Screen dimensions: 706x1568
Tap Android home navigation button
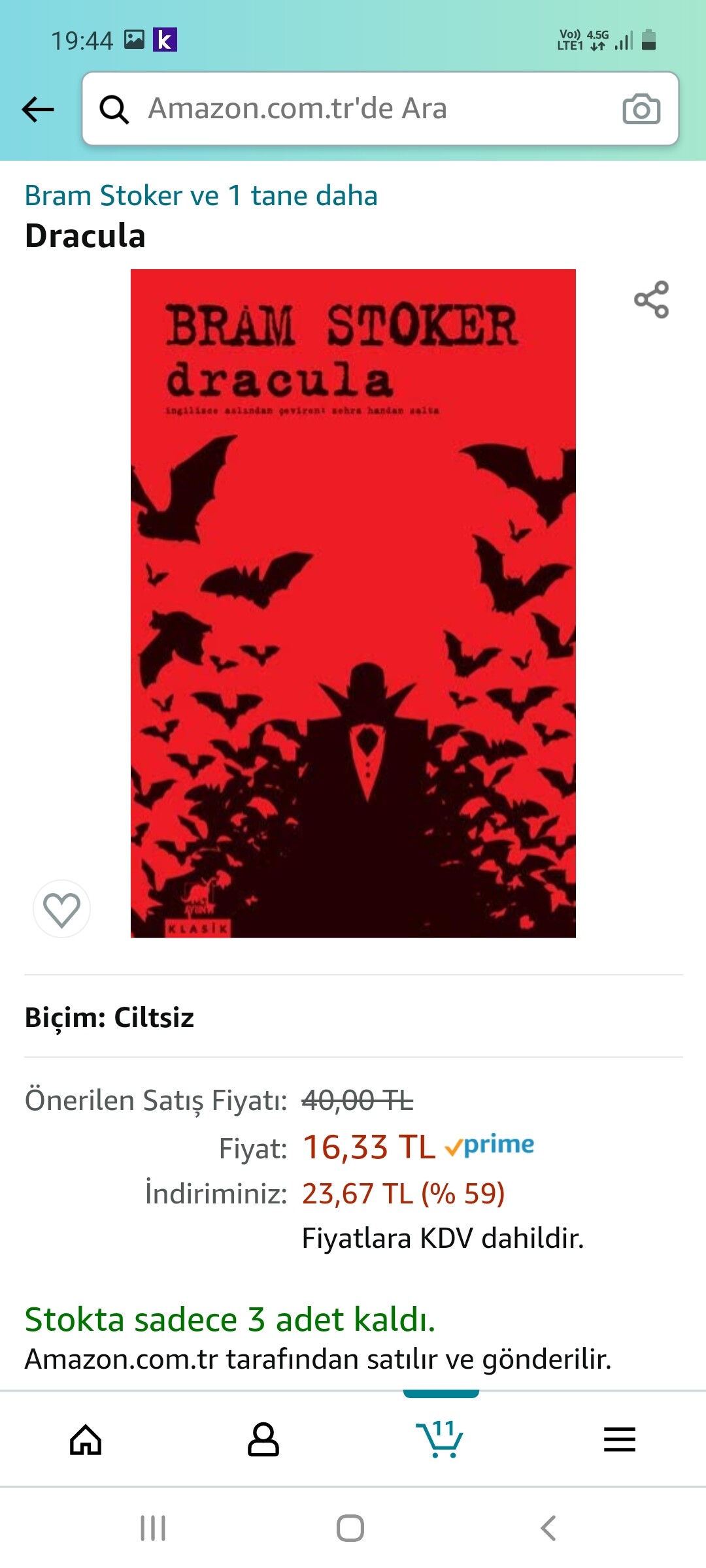coord(350,1528)
